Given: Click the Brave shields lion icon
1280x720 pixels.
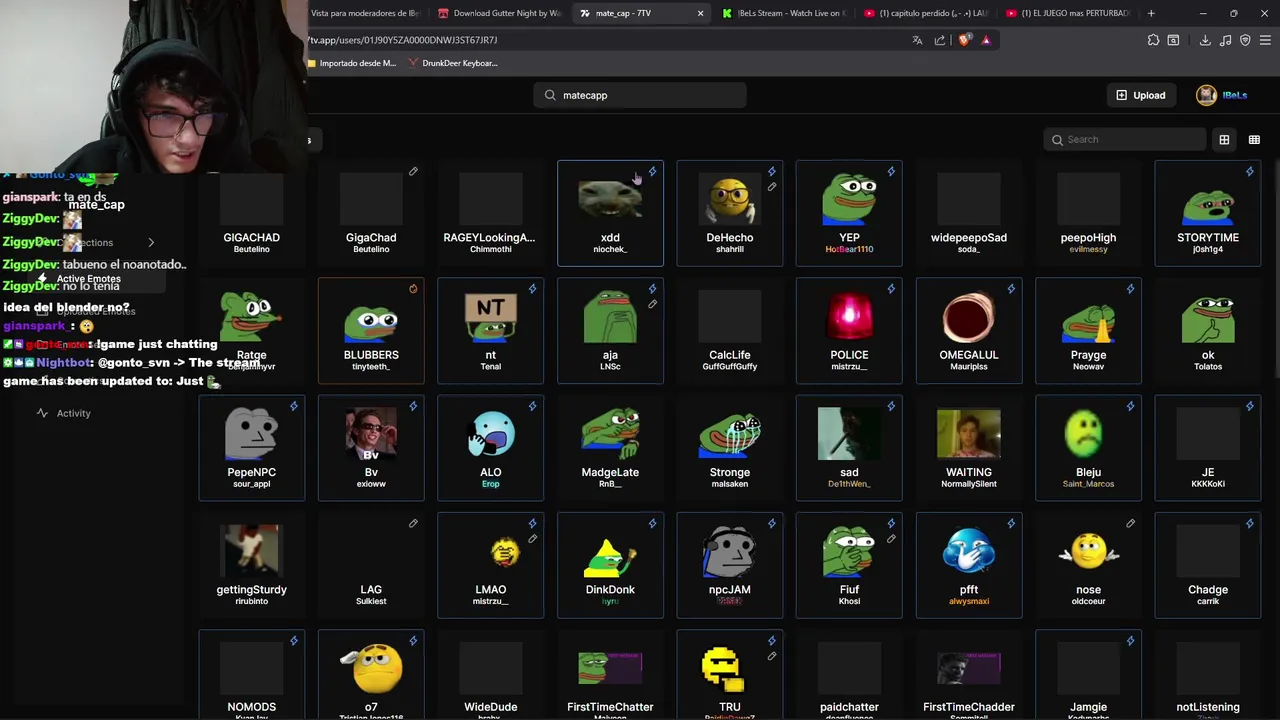Looking at the screenshot, I should click(x=964, y=40).
